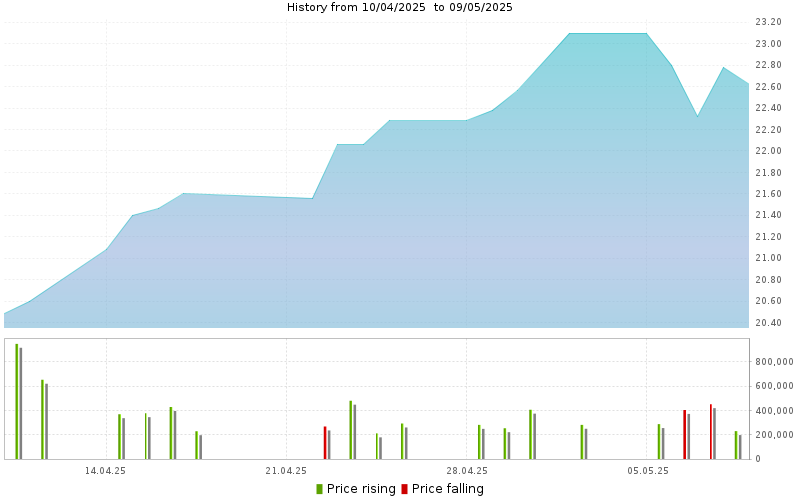Click the 05.05.25 date label
This screenshot has width=800, height=500.
[647, 470]
